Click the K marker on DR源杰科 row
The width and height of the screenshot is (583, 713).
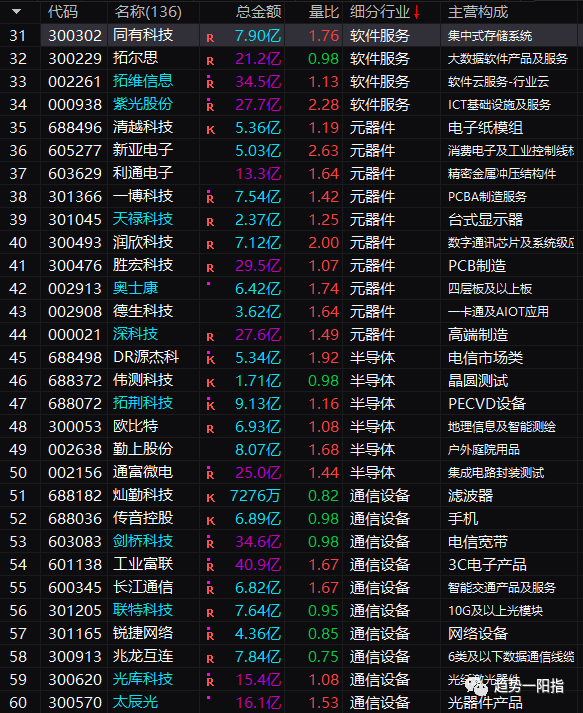click(210, 360)
